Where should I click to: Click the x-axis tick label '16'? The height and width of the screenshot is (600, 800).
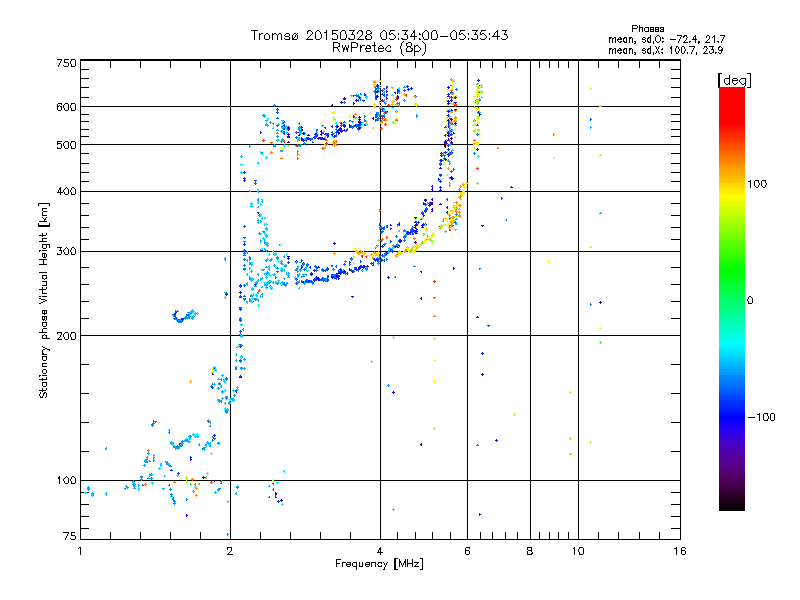[680, 551]
